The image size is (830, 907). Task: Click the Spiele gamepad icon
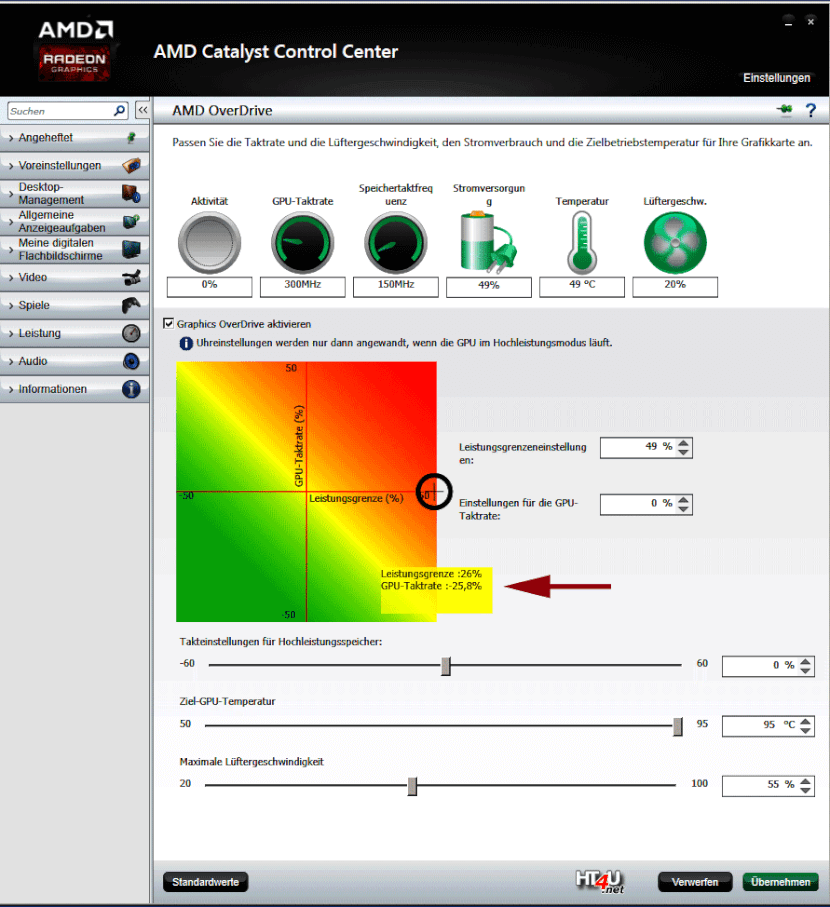(x=131, y=305)
